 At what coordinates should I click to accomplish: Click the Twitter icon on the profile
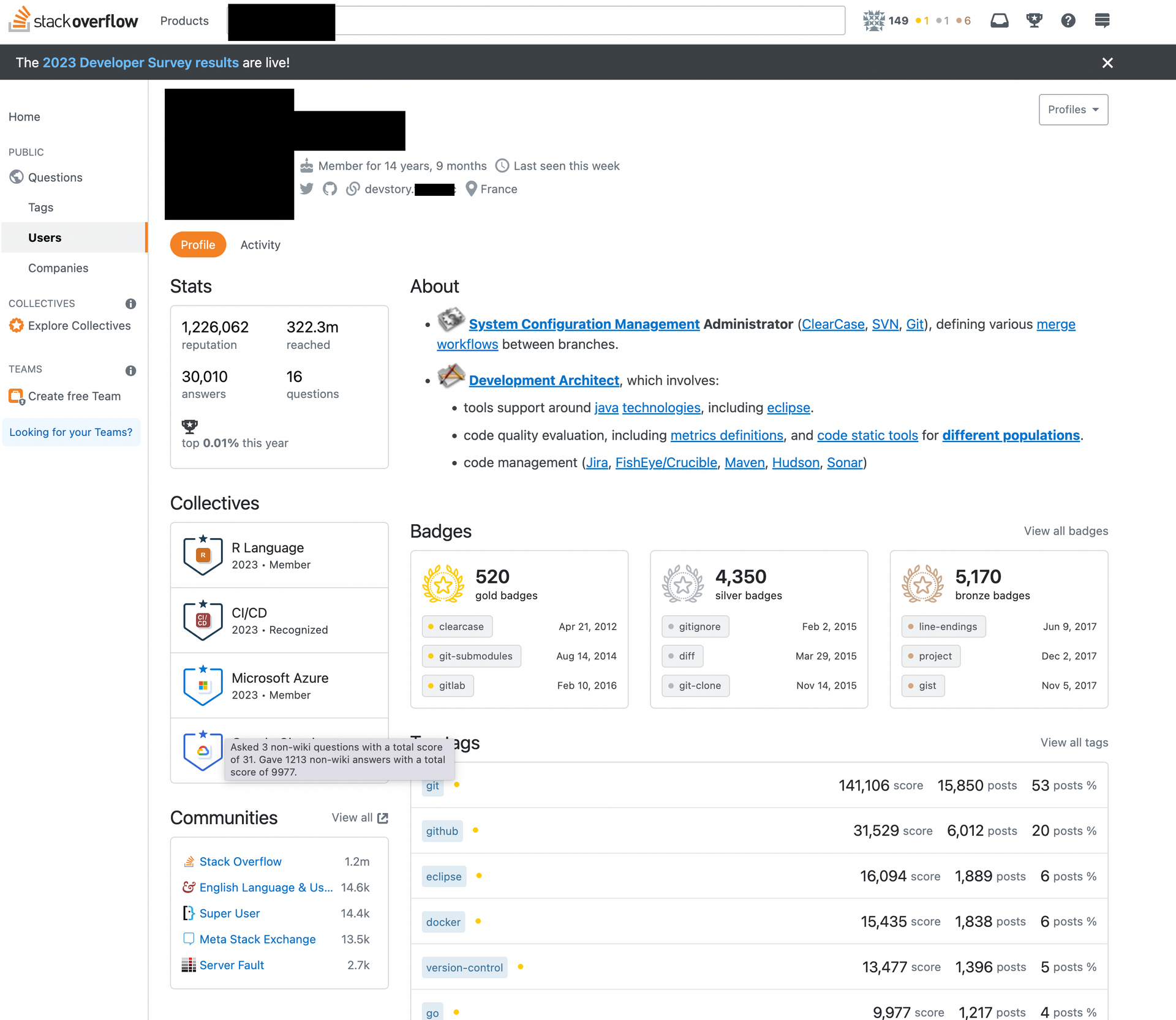tap(307, 189)
